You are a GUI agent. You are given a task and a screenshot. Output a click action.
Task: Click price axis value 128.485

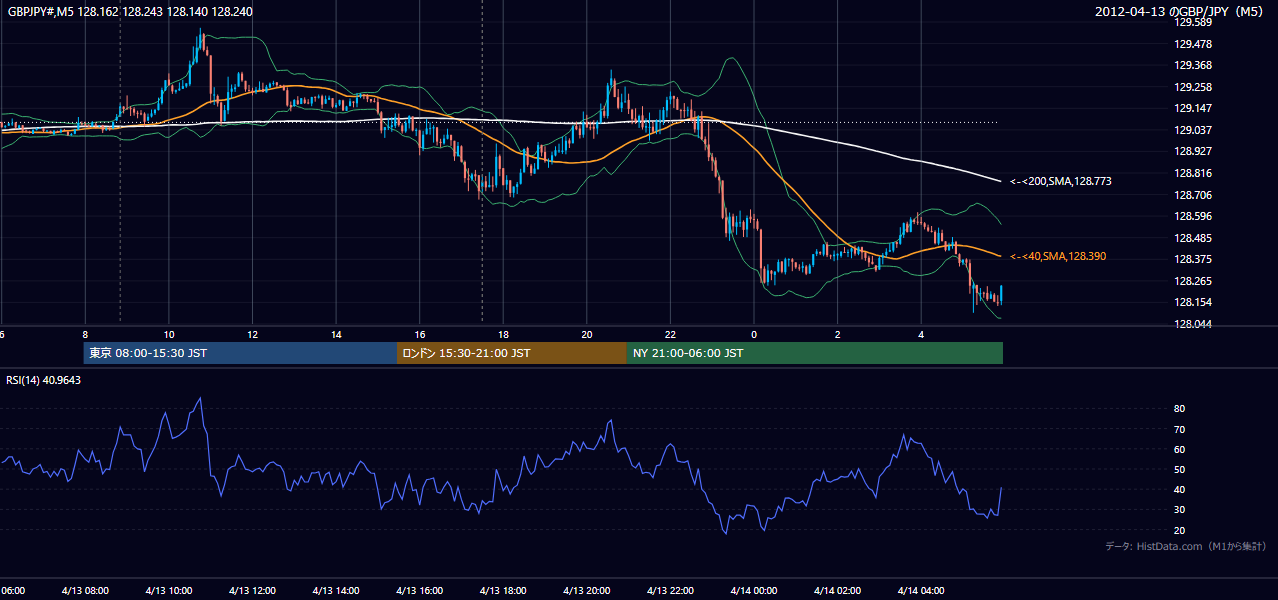tap(1193, 238)
